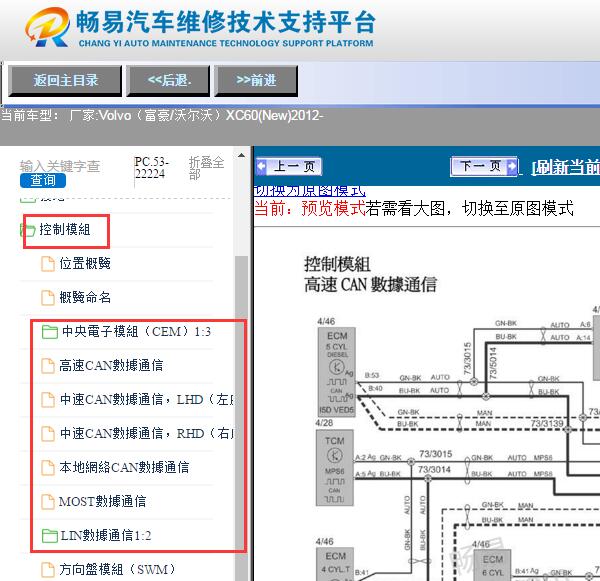Click the ECM 5 CYL module in diagram

pos(337,372)
